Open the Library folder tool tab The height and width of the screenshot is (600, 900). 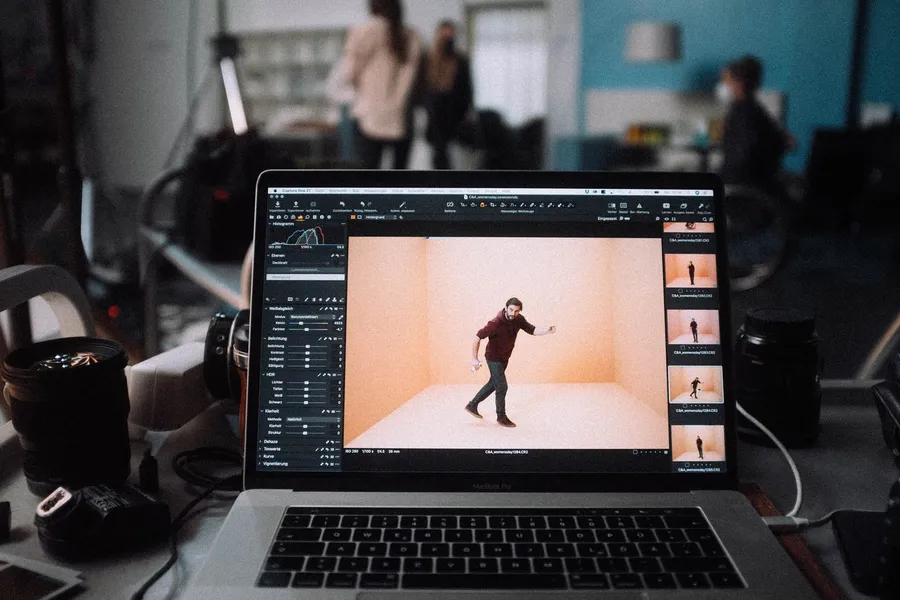coord(271,217)
